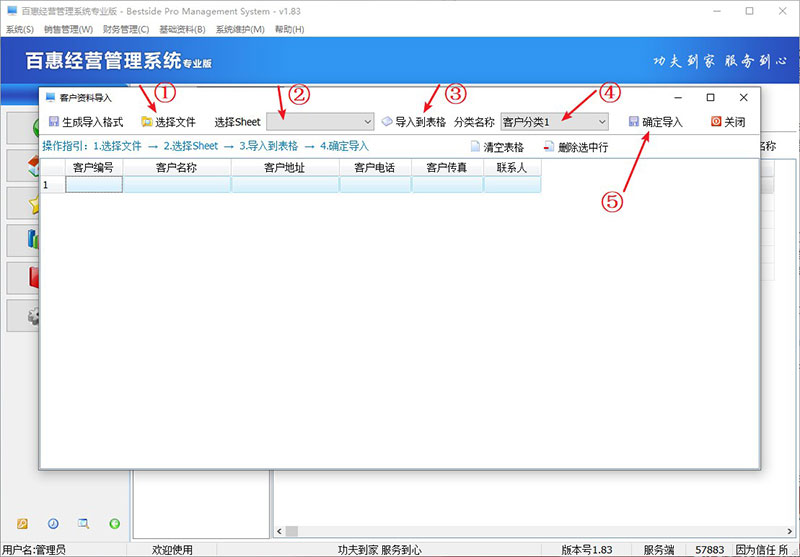800x557 pixels.
Task: Click the main window app title-bar icon
Action: (x=11, y=11)
